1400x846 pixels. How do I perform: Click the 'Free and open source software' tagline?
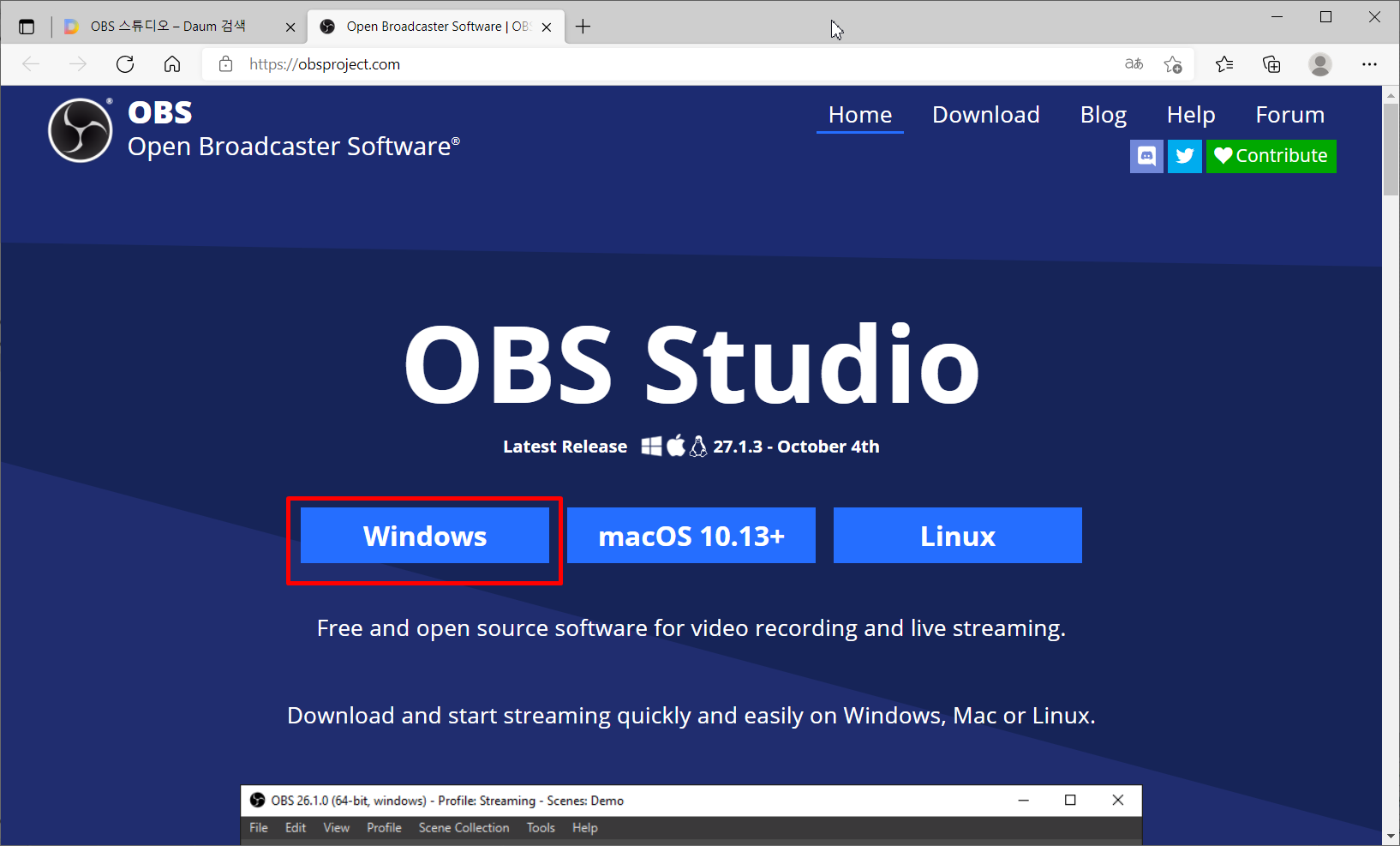[691, 628]
